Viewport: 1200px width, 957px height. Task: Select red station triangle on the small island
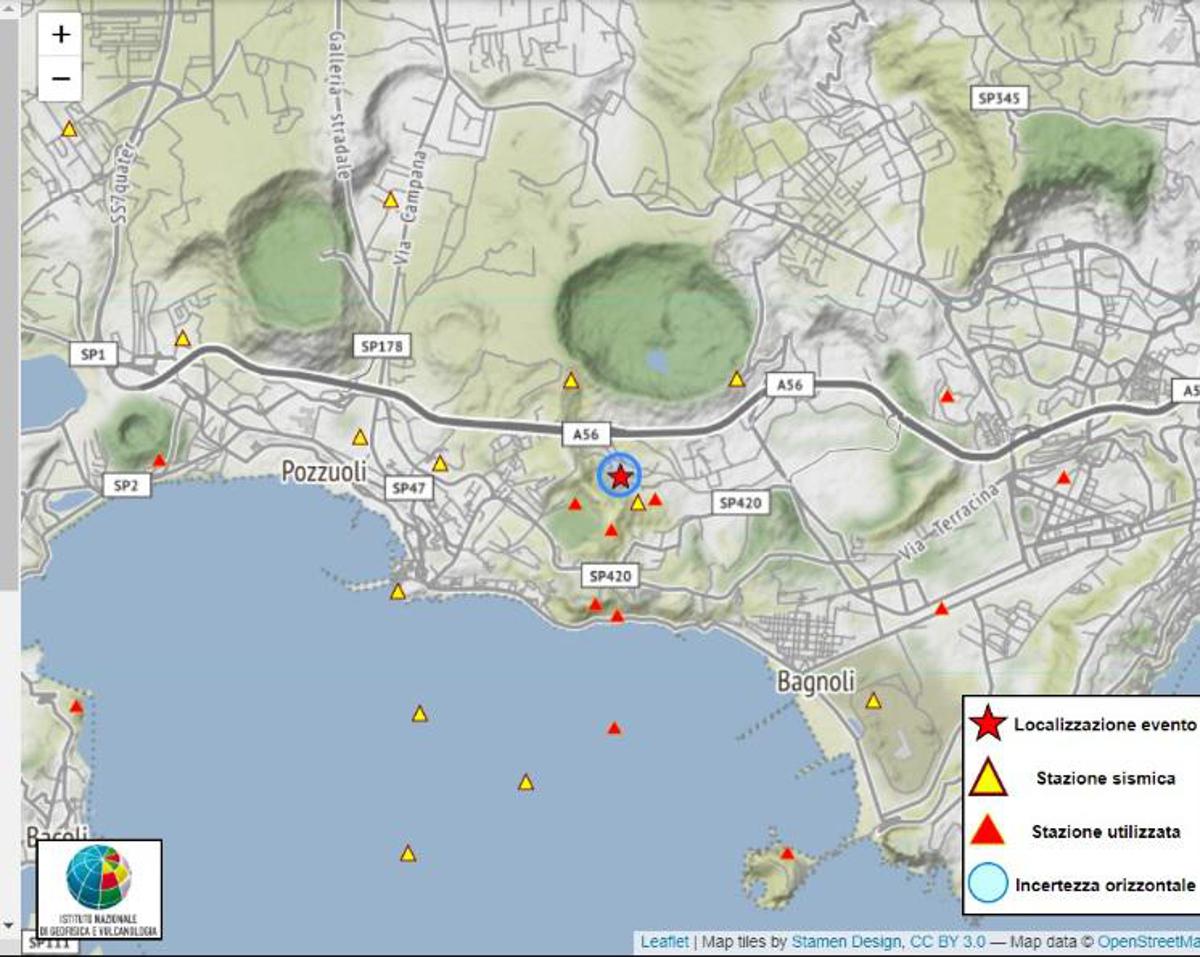pyautogui.click(x=787, y=853)
